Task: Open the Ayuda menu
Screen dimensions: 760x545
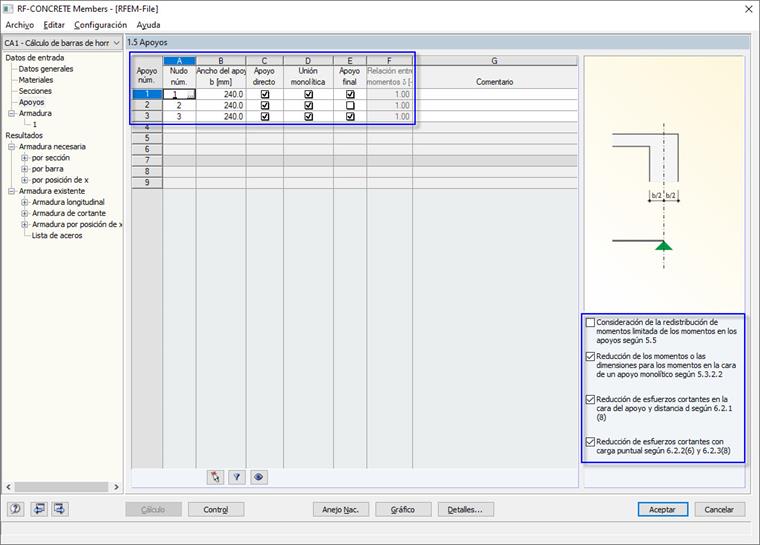Action: coord(148,25)
